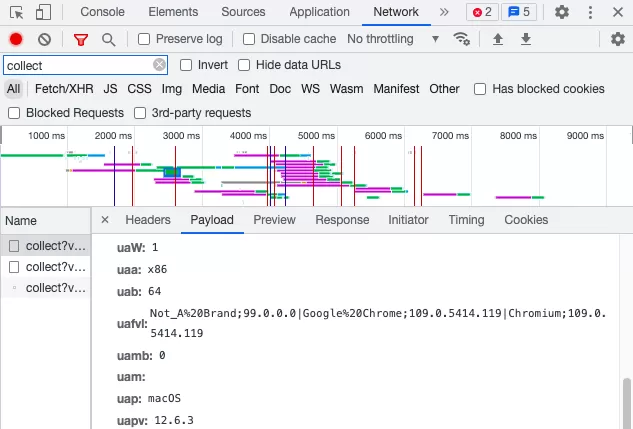Enable Disable cache checkbox

pyautogui.click(x=249, y=39)
